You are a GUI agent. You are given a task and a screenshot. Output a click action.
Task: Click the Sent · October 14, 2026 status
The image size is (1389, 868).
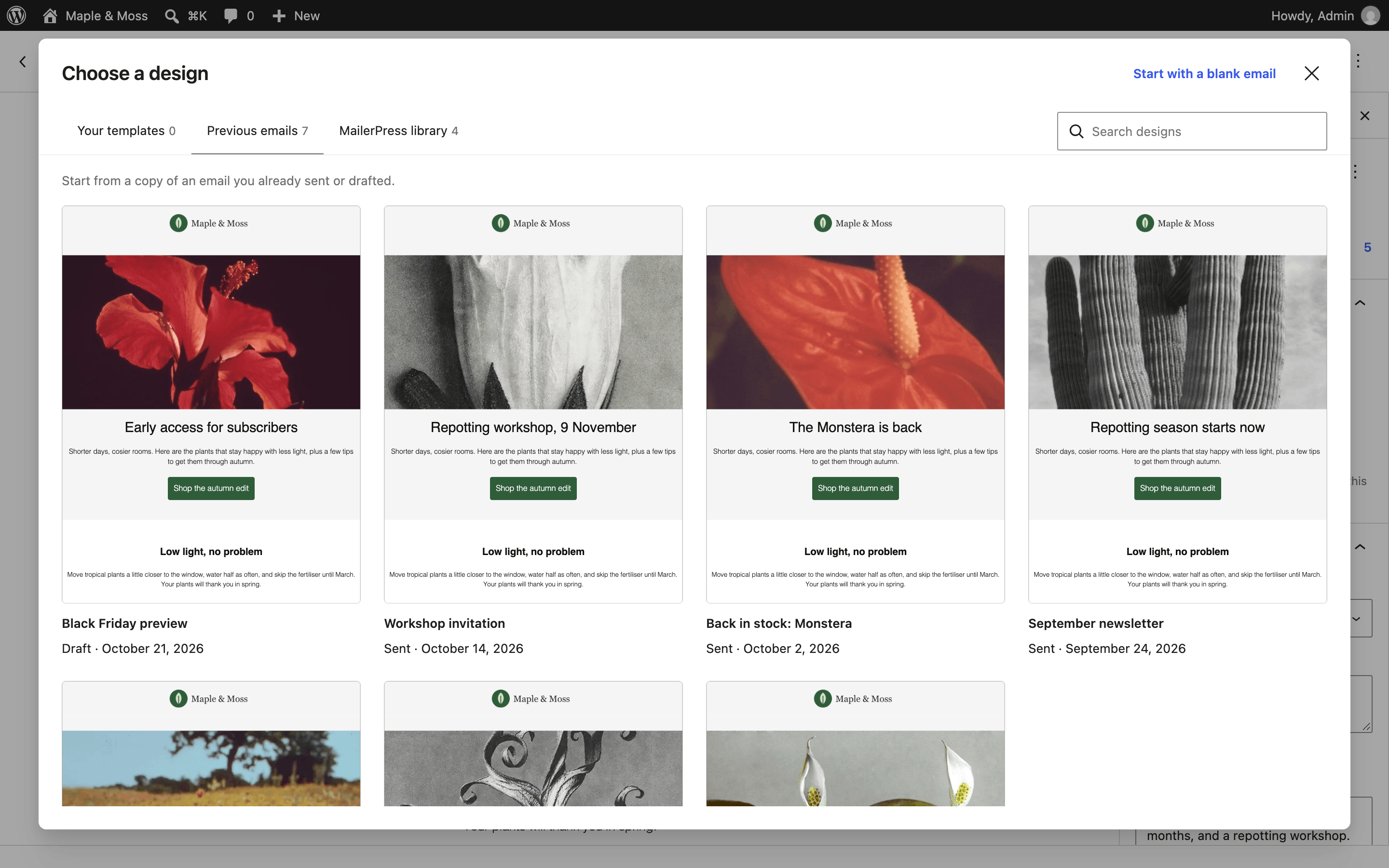(453, 649)
